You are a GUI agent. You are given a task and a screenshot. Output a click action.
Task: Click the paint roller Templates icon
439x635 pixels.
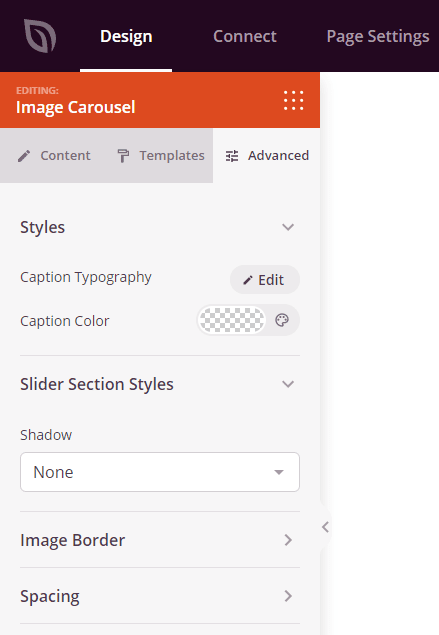click(123, 156)
